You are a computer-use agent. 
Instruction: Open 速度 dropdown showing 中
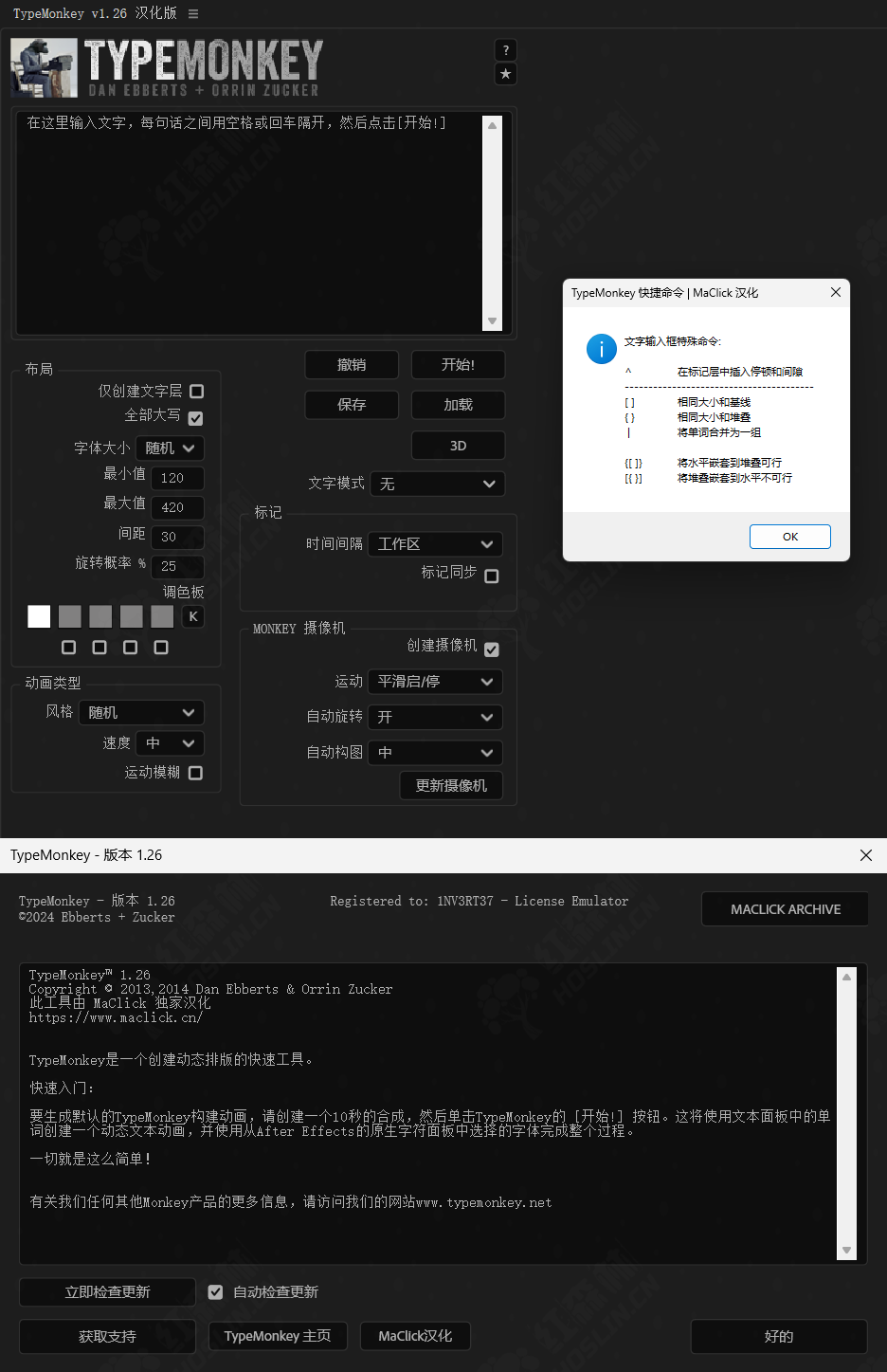pos(171,743)
